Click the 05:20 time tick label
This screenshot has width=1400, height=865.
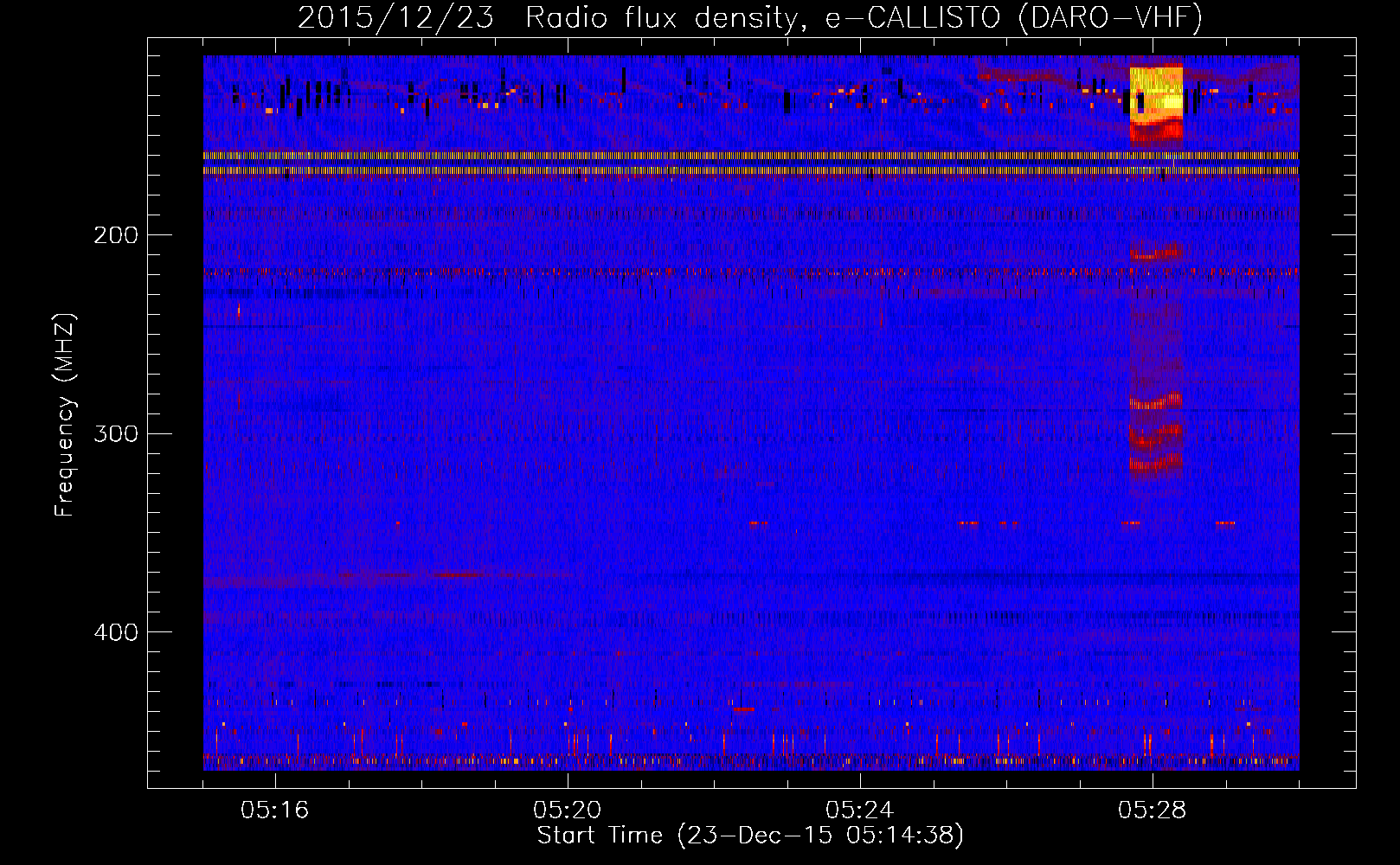coord(567,811)
